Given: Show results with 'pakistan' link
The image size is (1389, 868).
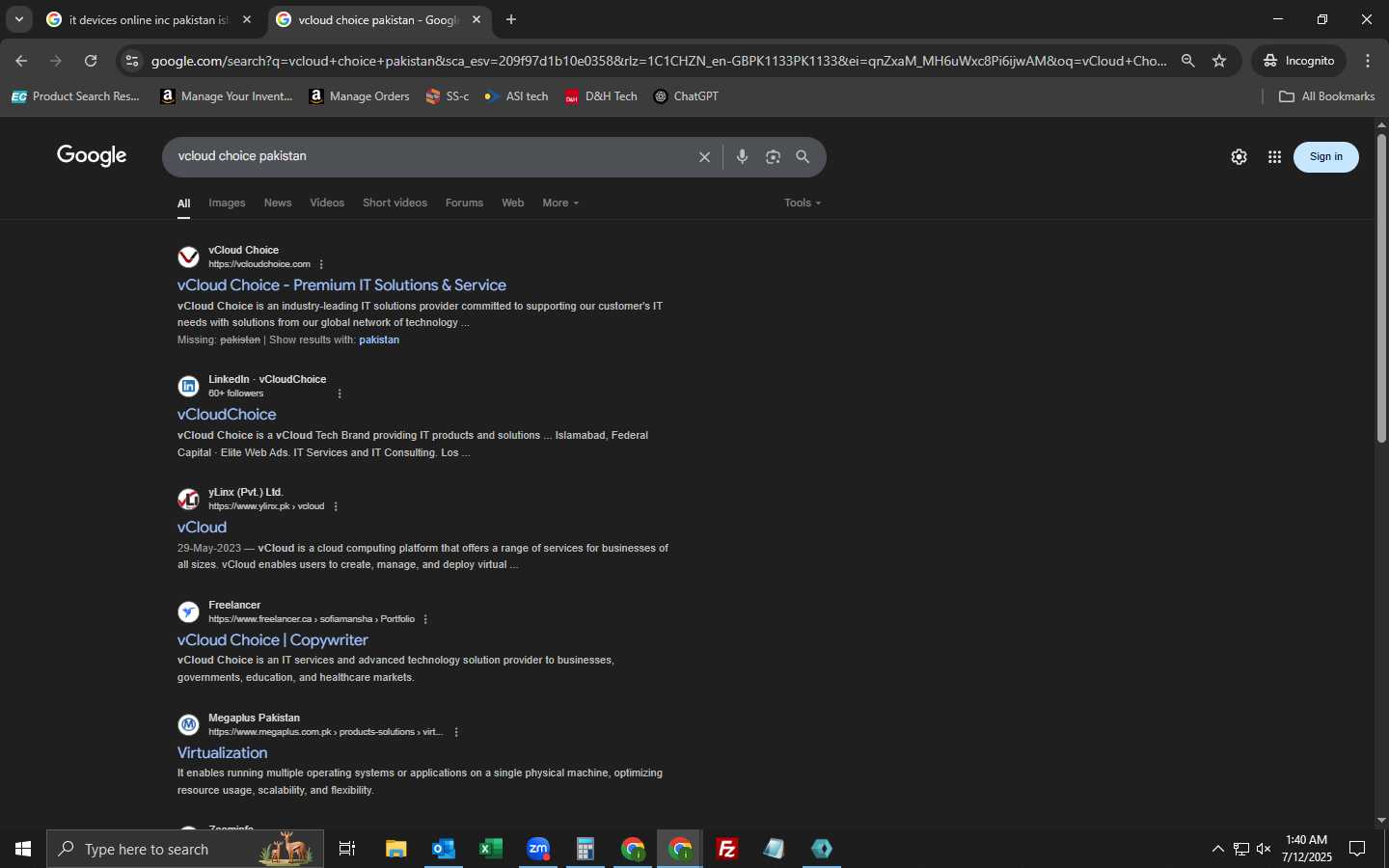Looking at the screenshot, I should (379, 340).
